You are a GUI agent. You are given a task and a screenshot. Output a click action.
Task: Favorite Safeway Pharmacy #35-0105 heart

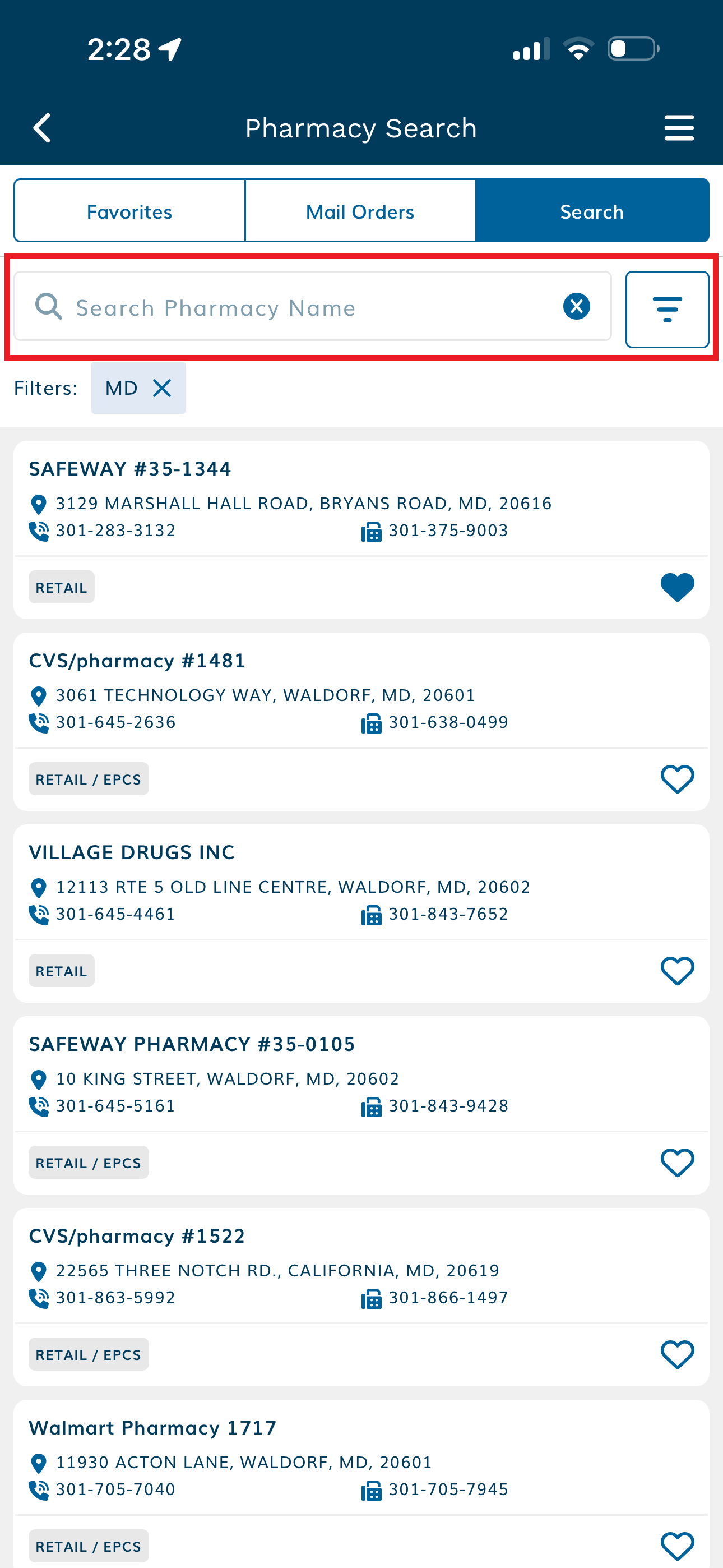(676, 1163)
